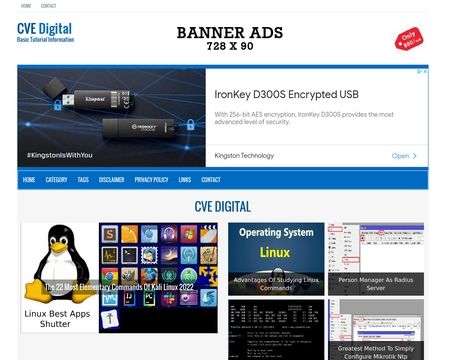Click the Kingston Technology advertiser name
The width and height of the screenshot is (450, 360).
(x=244, y=156)
